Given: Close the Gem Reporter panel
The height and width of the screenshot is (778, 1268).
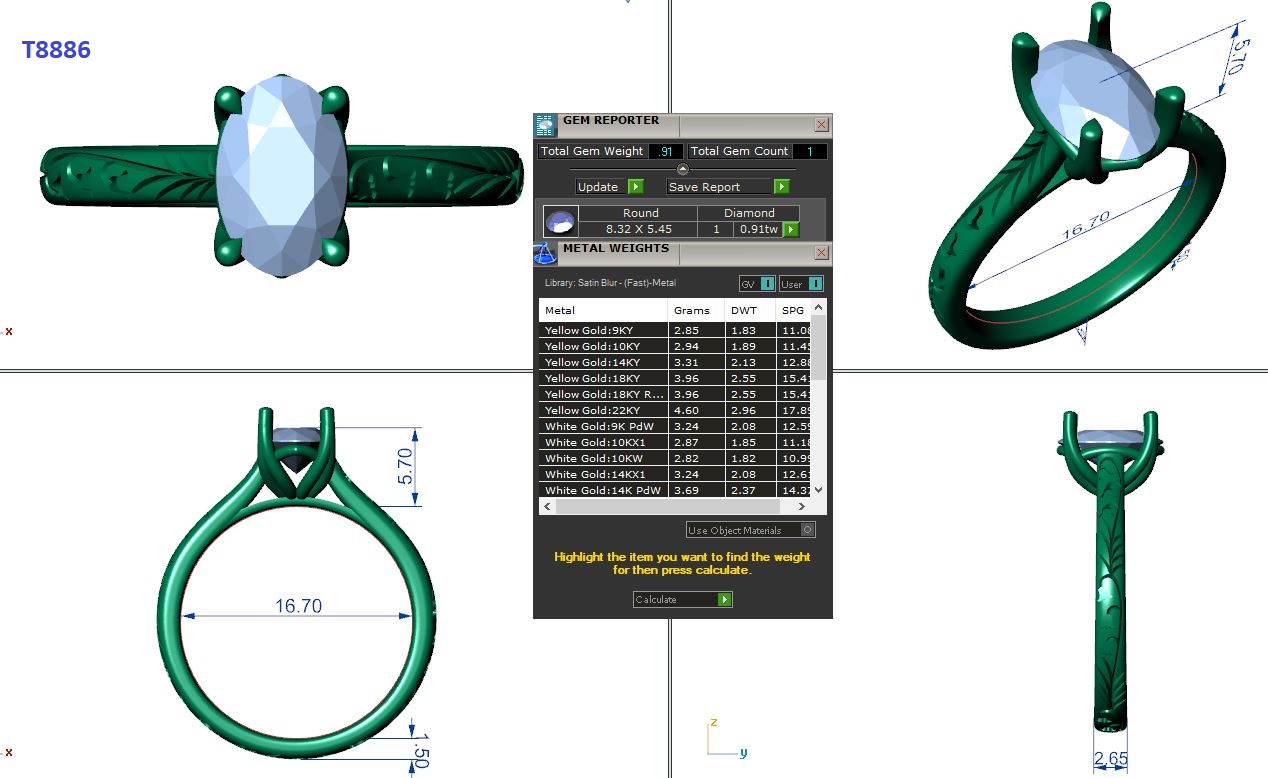Looking at the screenshot, I should [x=821, y=125].
